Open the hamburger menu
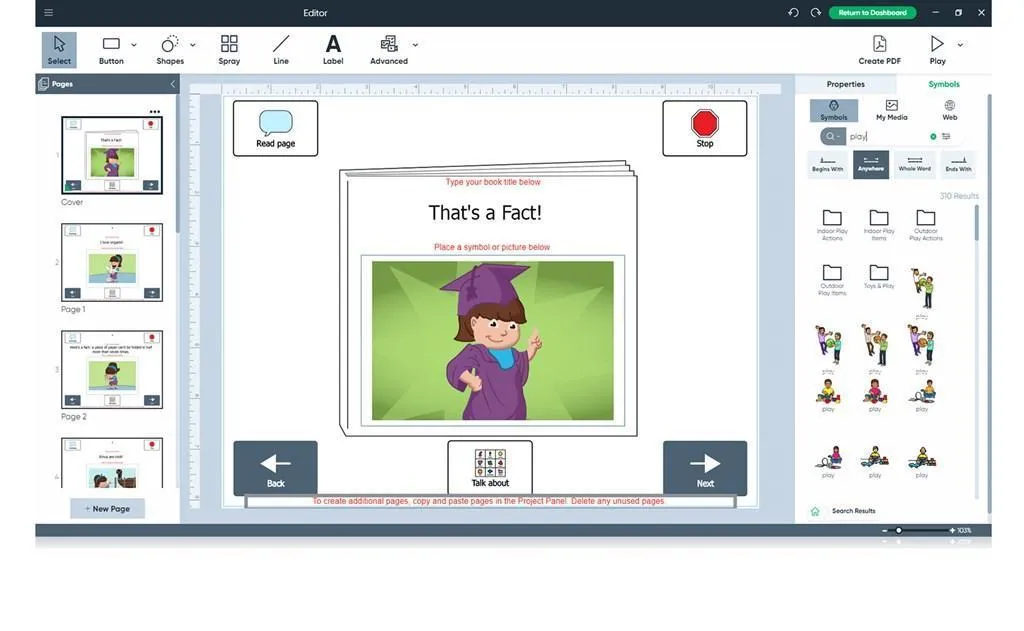Image resolution: width=1024 pixels, height=631 pixels. tap(49, 13)
